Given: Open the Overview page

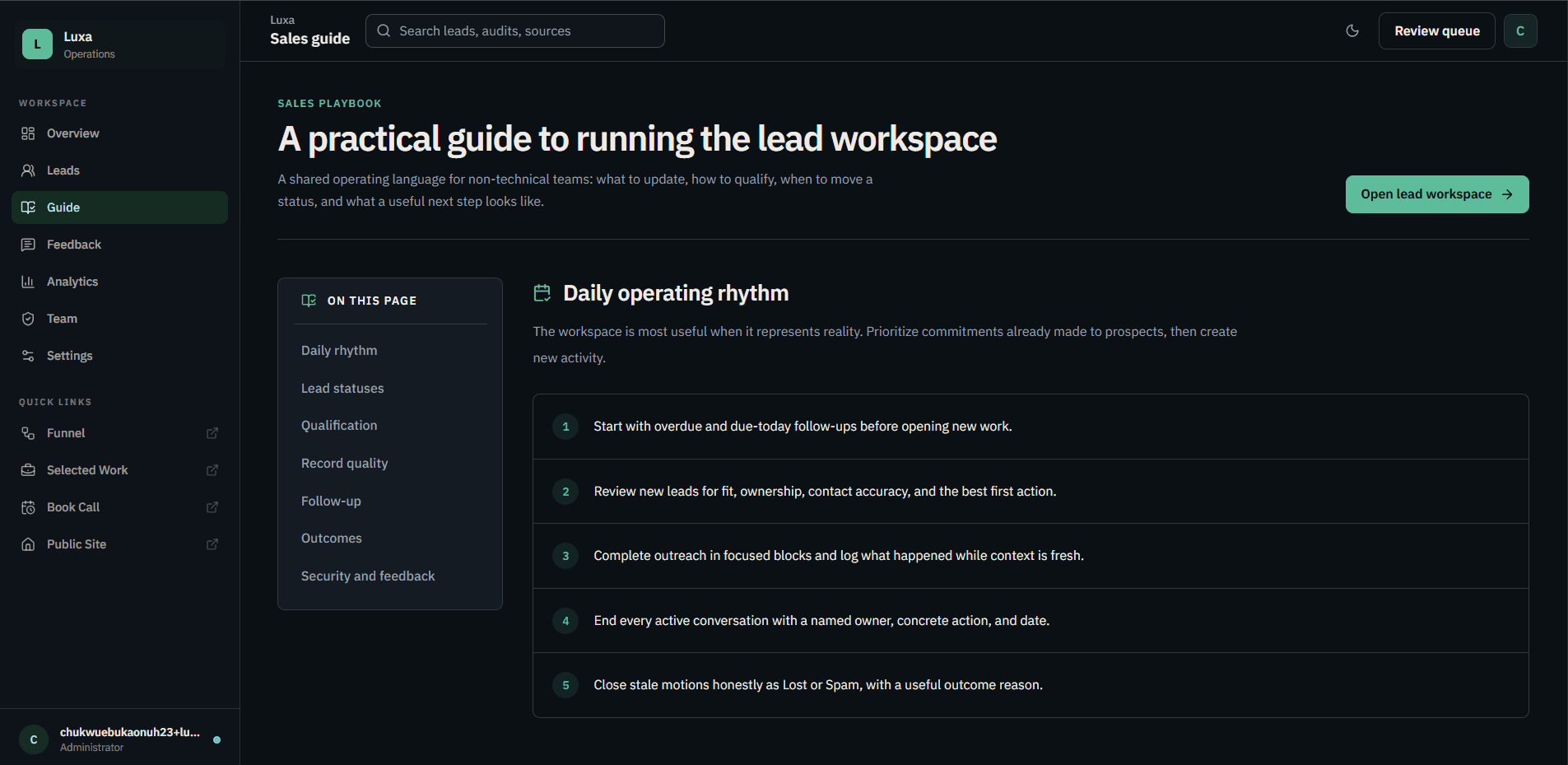Looking at the screenshot, I should point(119,133).
